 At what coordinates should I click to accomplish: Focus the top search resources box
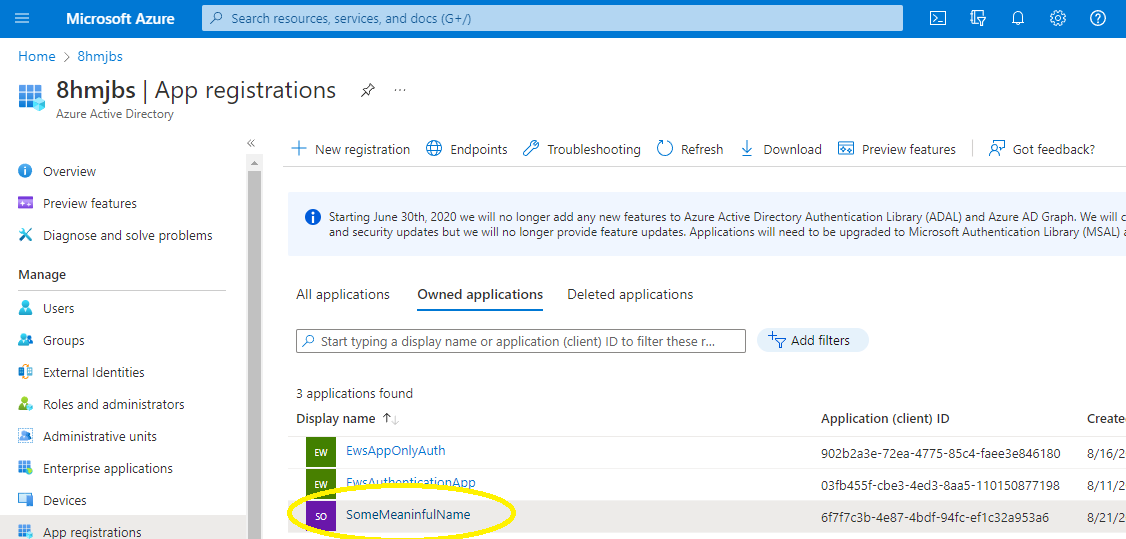pos(552,19)
